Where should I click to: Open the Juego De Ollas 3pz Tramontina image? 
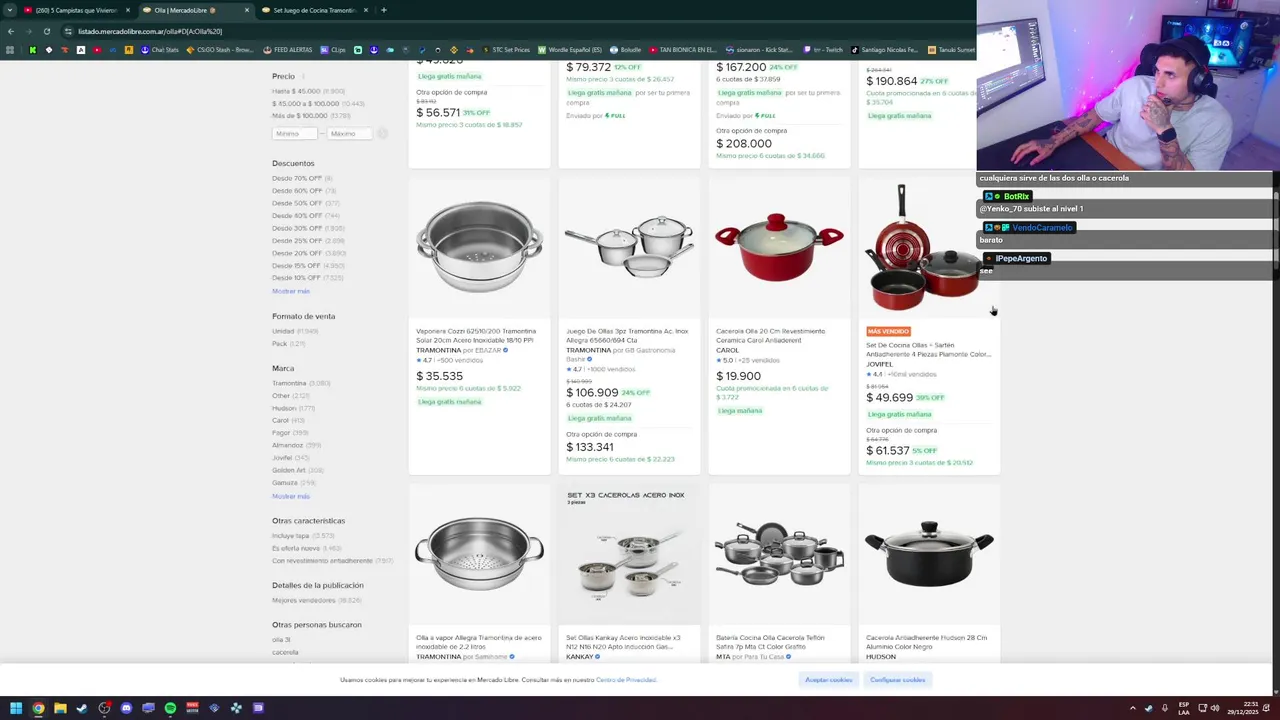point(629,245)
